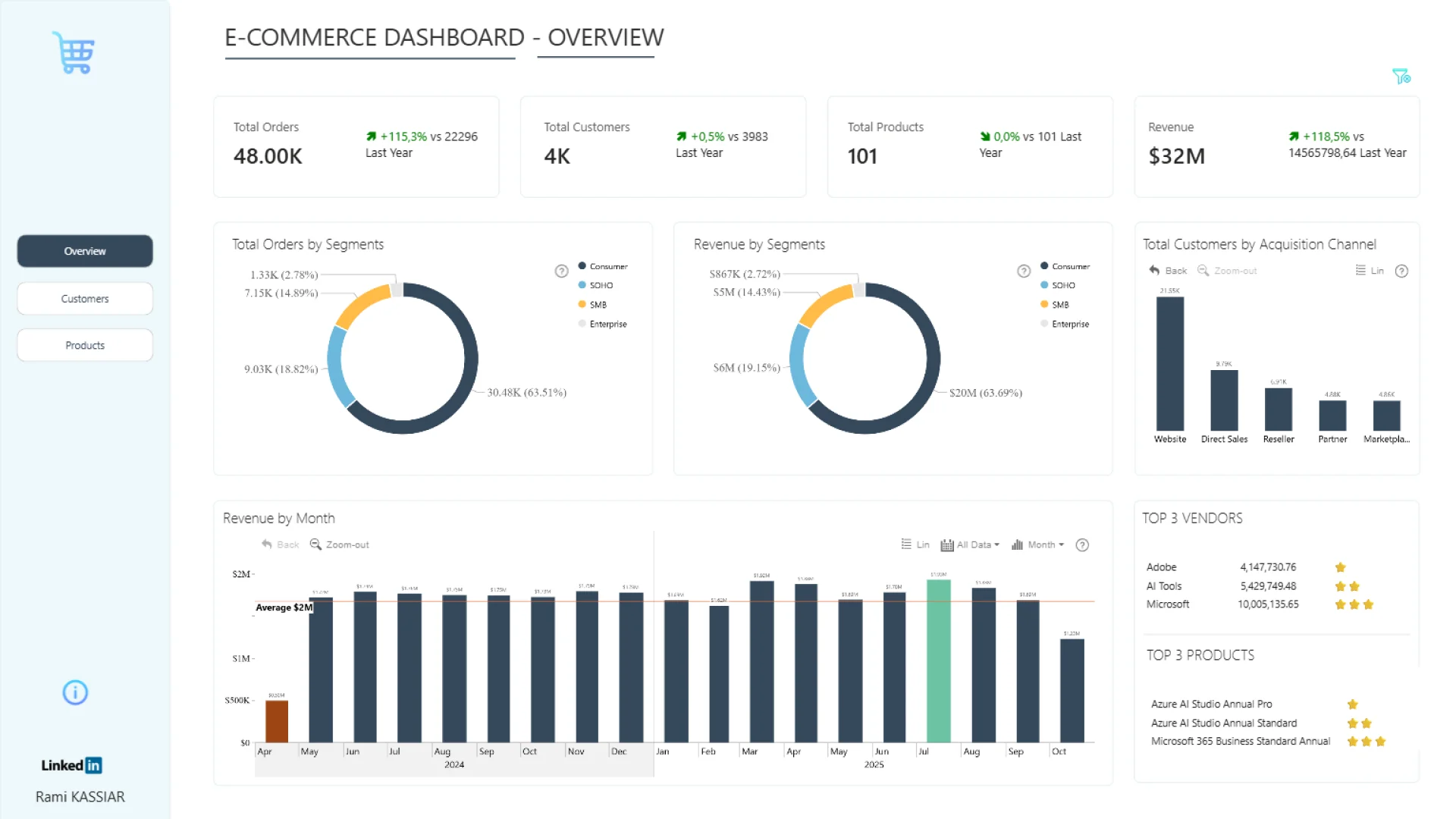
Task: Switch to the Customers page
Action: pos(85,299)
